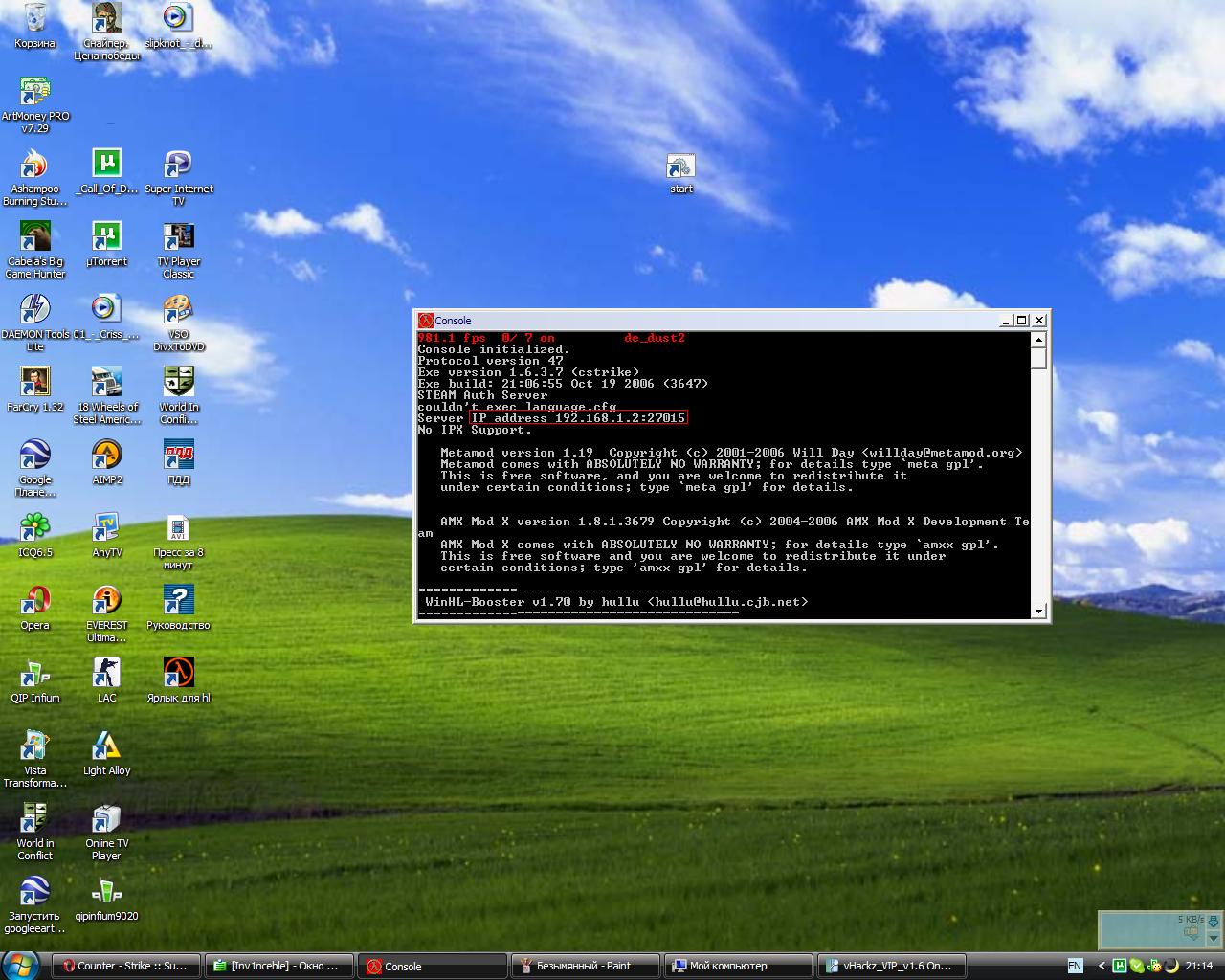Screen dimensions: 1225x980
Task: Open the Windows Start orb
Action: pyautogui.click(x=21, y=965)
